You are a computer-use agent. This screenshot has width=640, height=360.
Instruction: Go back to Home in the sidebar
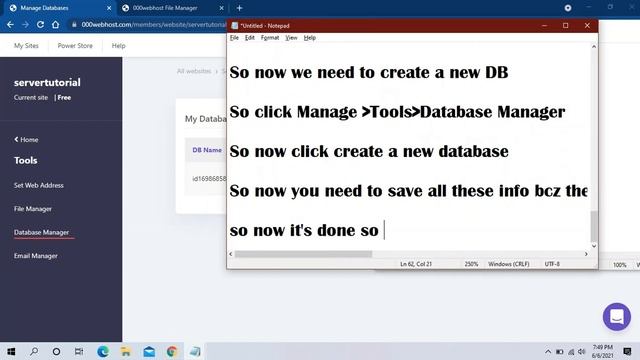(x=26, y=140)
